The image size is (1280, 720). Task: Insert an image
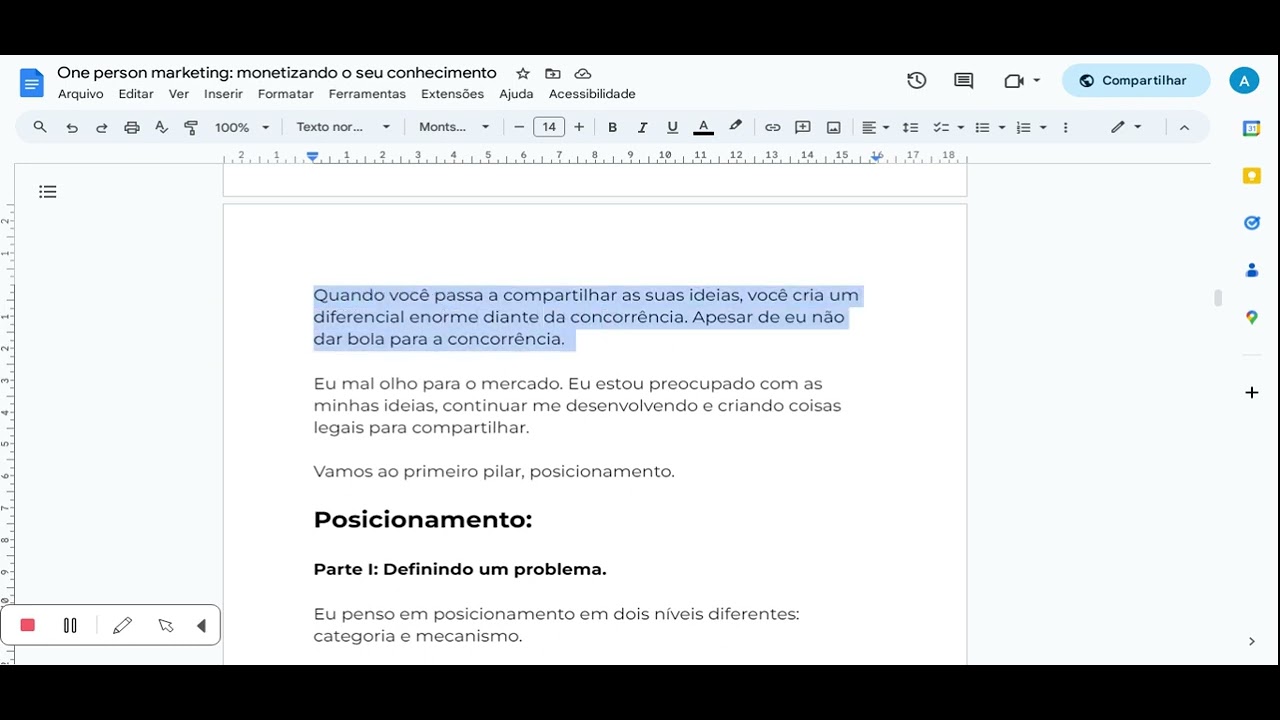[833, 127]
